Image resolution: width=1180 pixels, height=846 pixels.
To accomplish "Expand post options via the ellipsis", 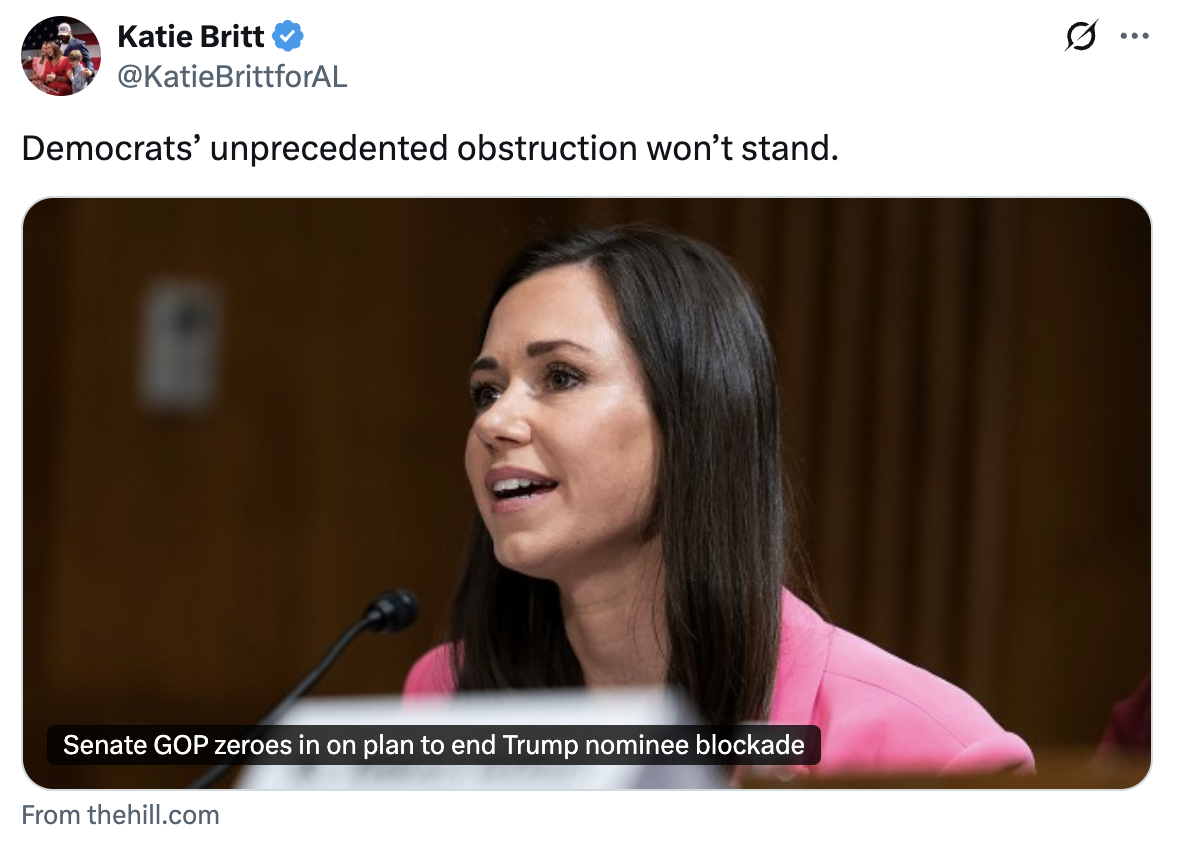I will 1134,35.
